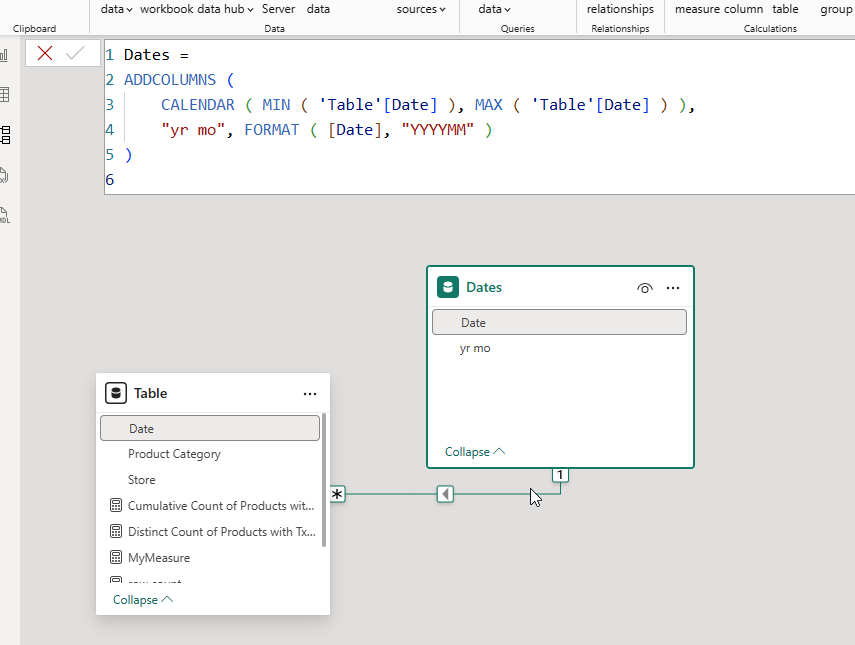Screen dimensions: 855x645
Task: Click New group in the ribbon
Action: coord(836,9)
